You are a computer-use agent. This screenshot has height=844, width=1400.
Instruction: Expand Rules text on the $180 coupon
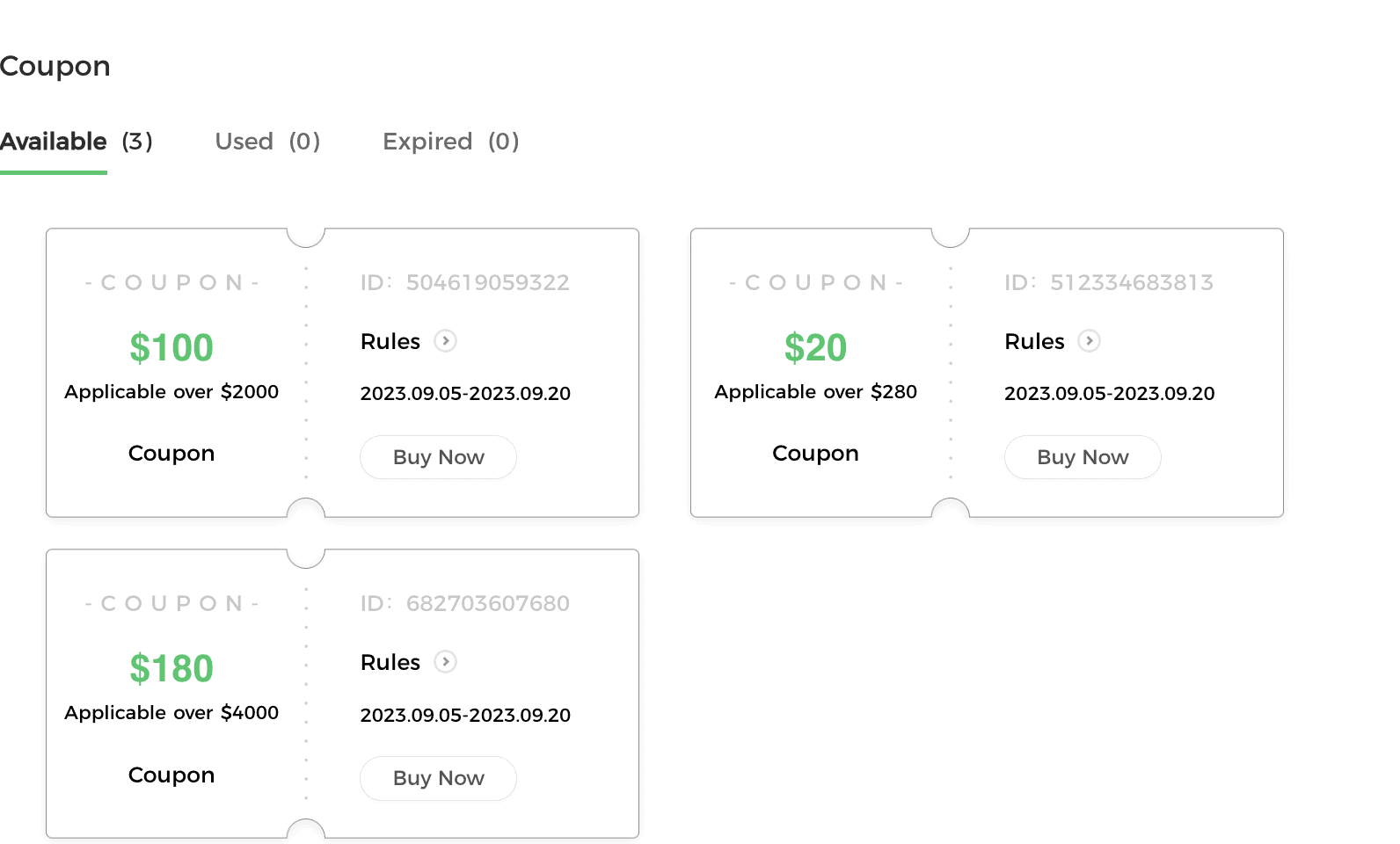(x=390, y=662)
